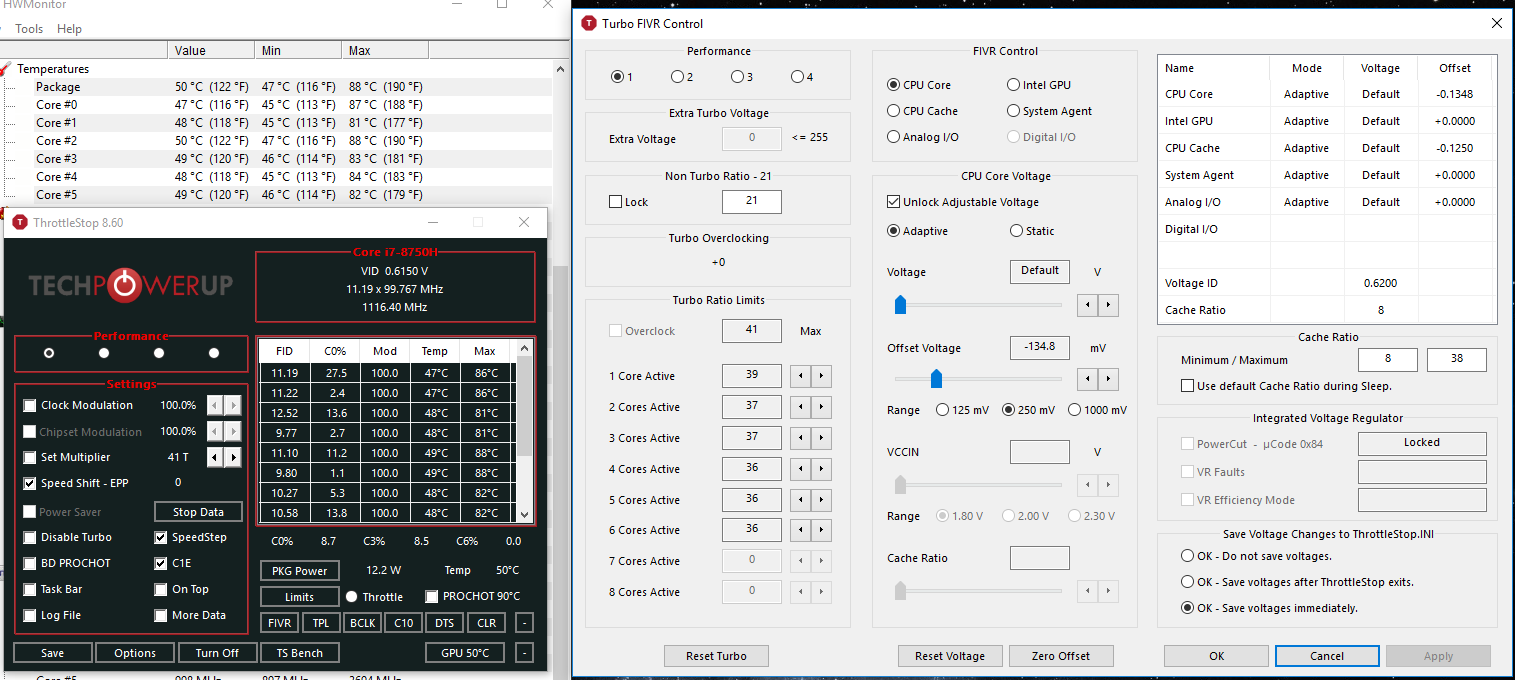Decrease Set Multiplier with left arrow

tap(215, 457)
